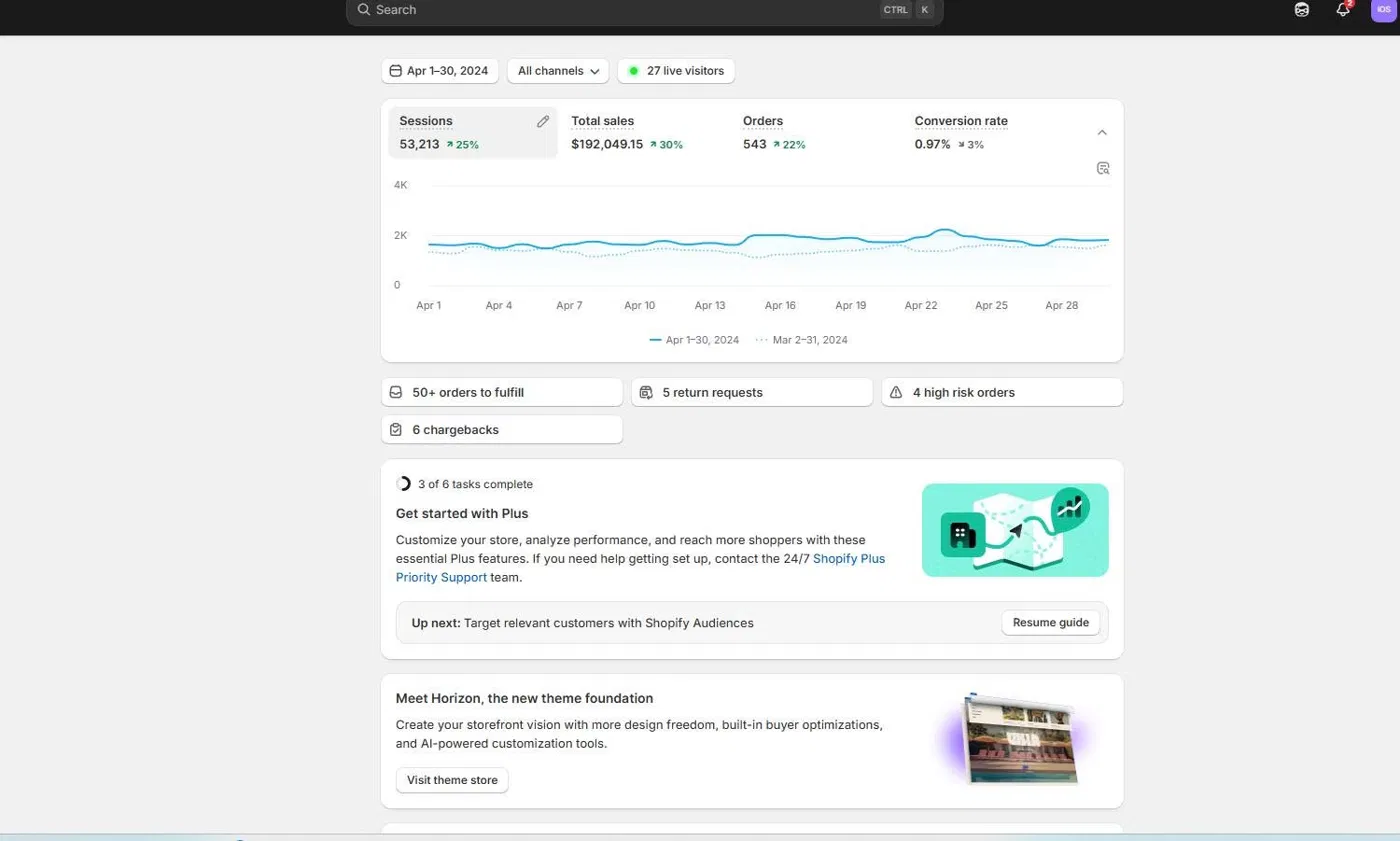Open the purple account avatar menu
The image size is (1400, 841).
pos(1383,9)
